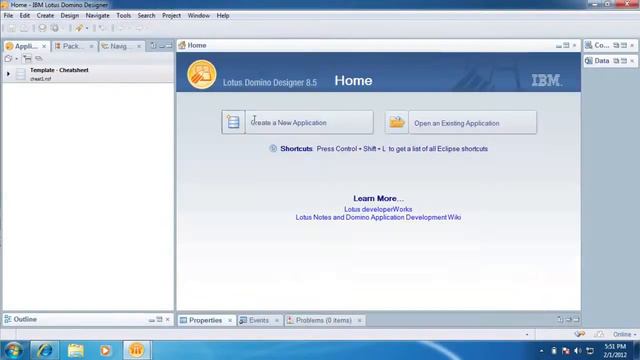
Task: Click the open folder icon beside Open Existing
Action: [x=397, y=122]
